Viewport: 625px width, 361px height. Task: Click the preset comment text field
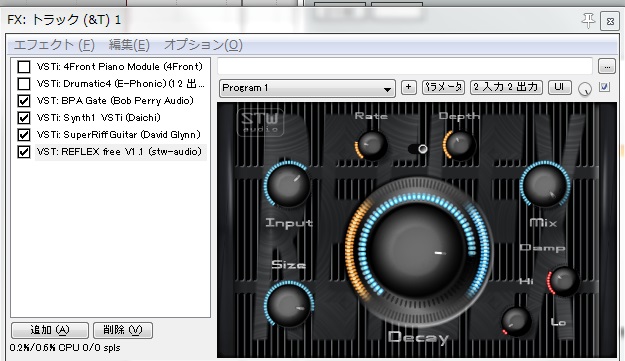405,66
